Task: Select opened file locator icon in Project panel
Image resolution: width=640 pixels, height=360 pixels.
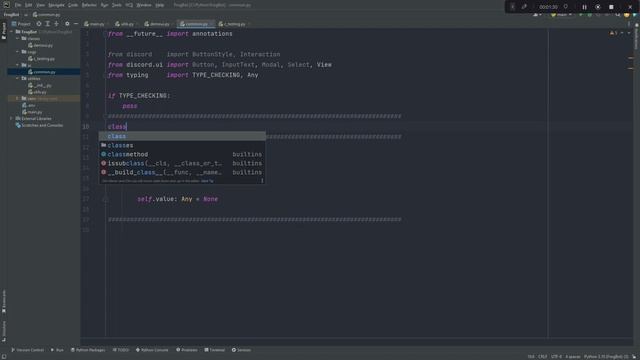Action: coord(39,24)
